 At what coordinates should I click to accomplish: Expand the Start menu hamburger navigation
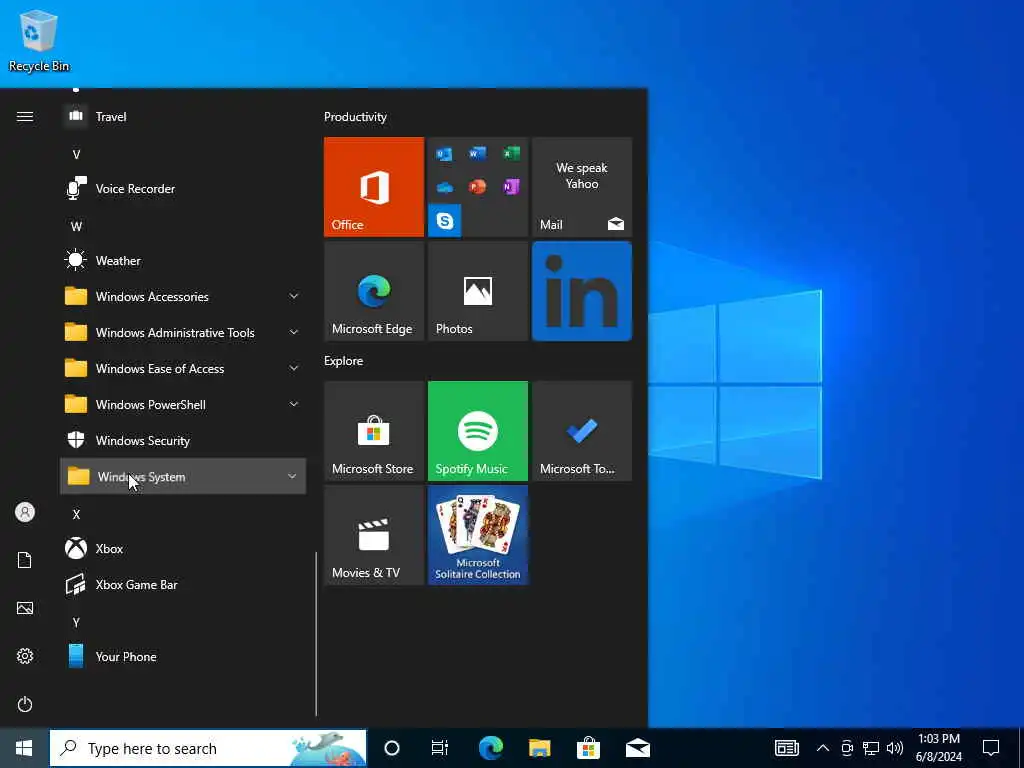pos(25,116)
